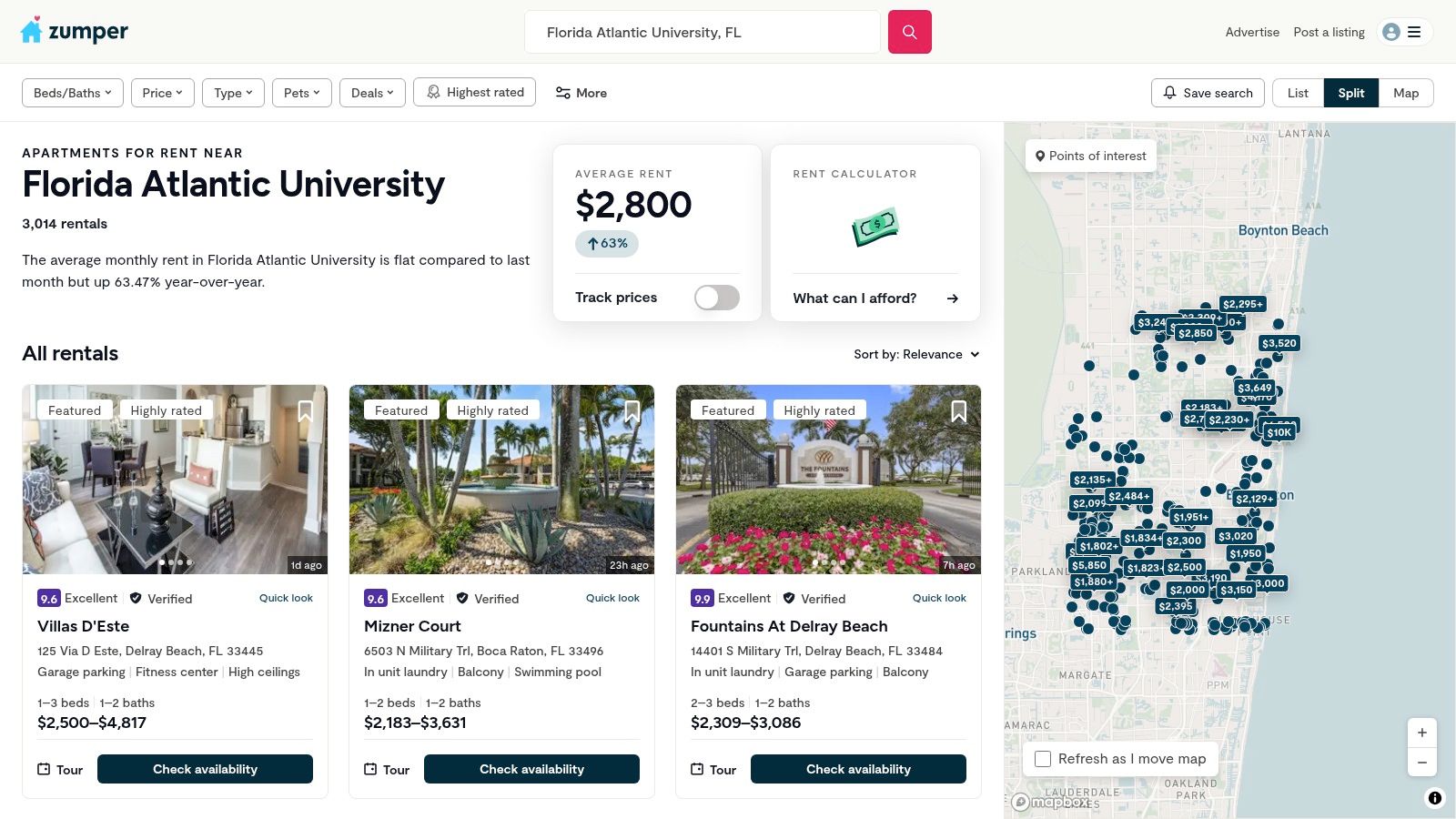Schedule a Tour for Villas D'Este
This screenshot has width=1456, height=819.
coord(60,770)
